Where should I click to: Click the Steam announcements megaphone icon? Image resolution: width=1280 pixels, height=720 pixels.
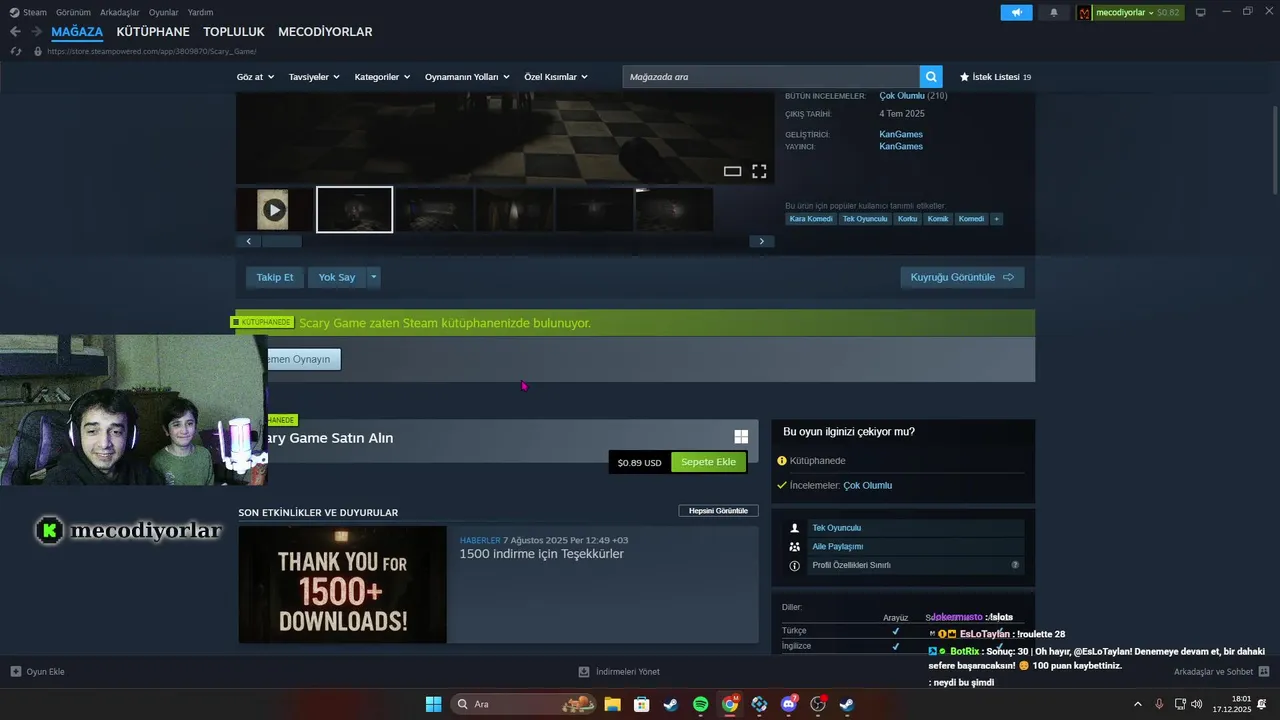point(1016,12)
